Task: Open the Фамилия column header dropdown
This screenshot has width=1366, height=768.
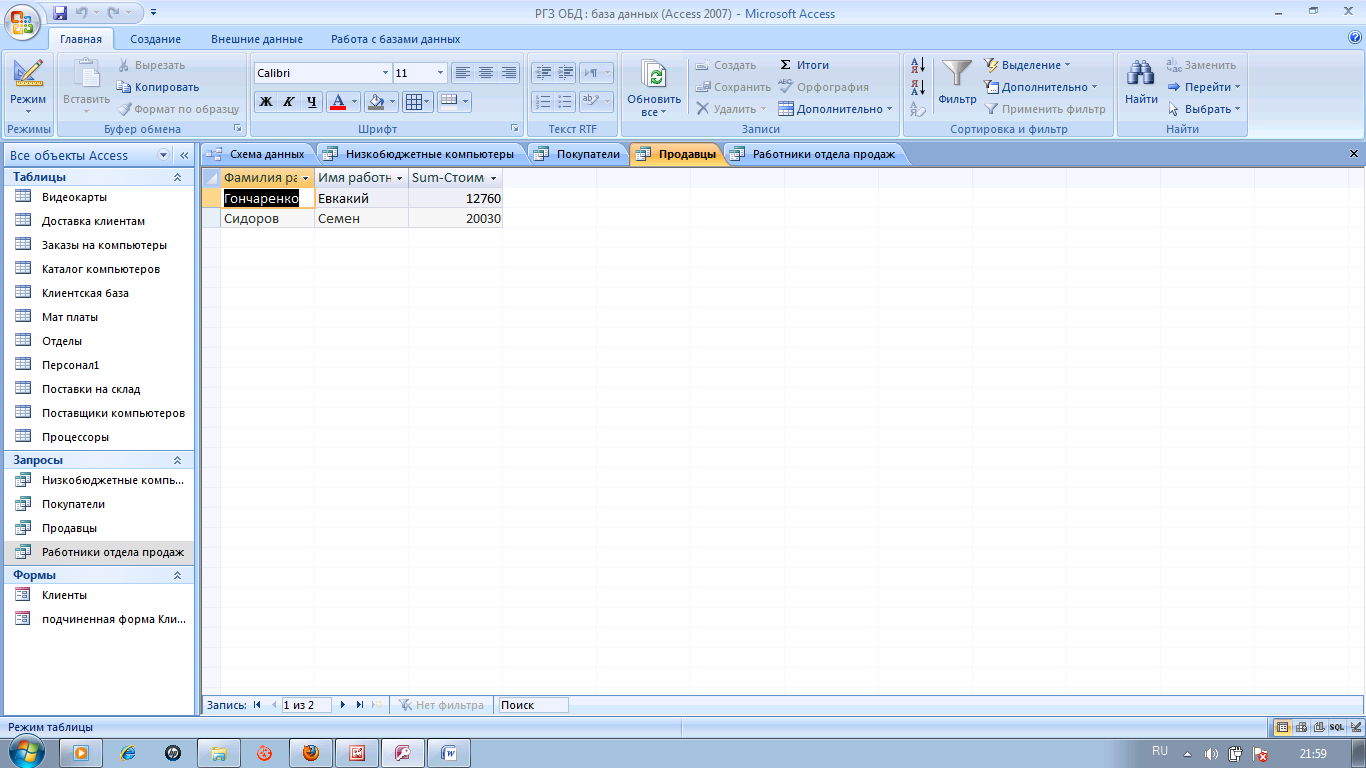Action: [305, 178]
